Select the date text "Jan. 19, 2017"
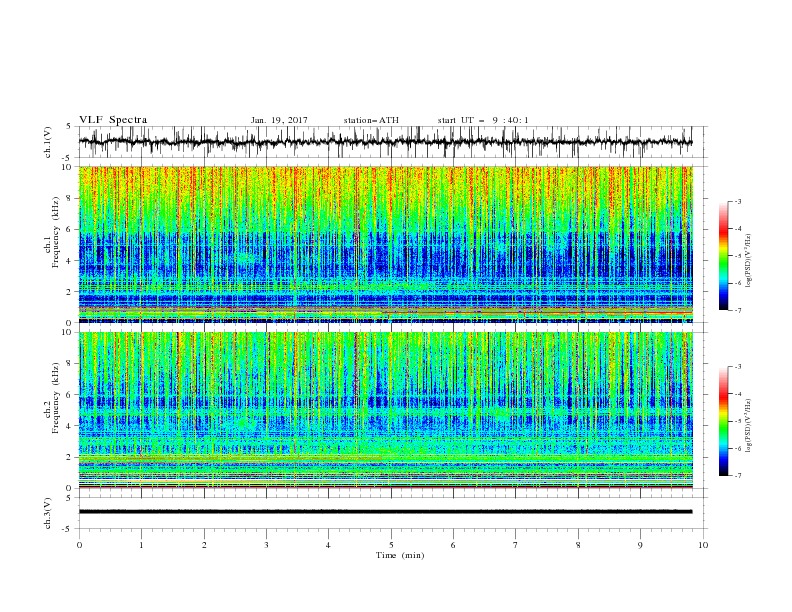 279,120
